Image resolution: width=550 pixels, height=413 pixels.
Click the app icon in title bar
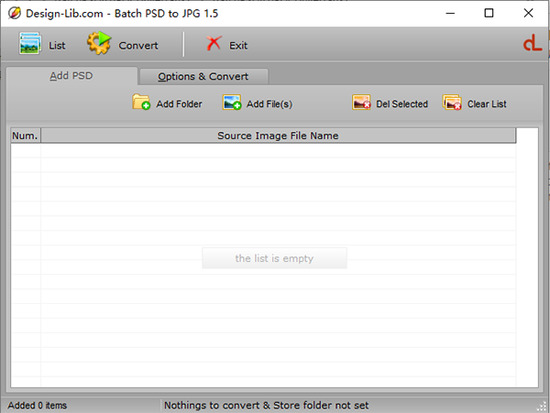coord(14,13)
